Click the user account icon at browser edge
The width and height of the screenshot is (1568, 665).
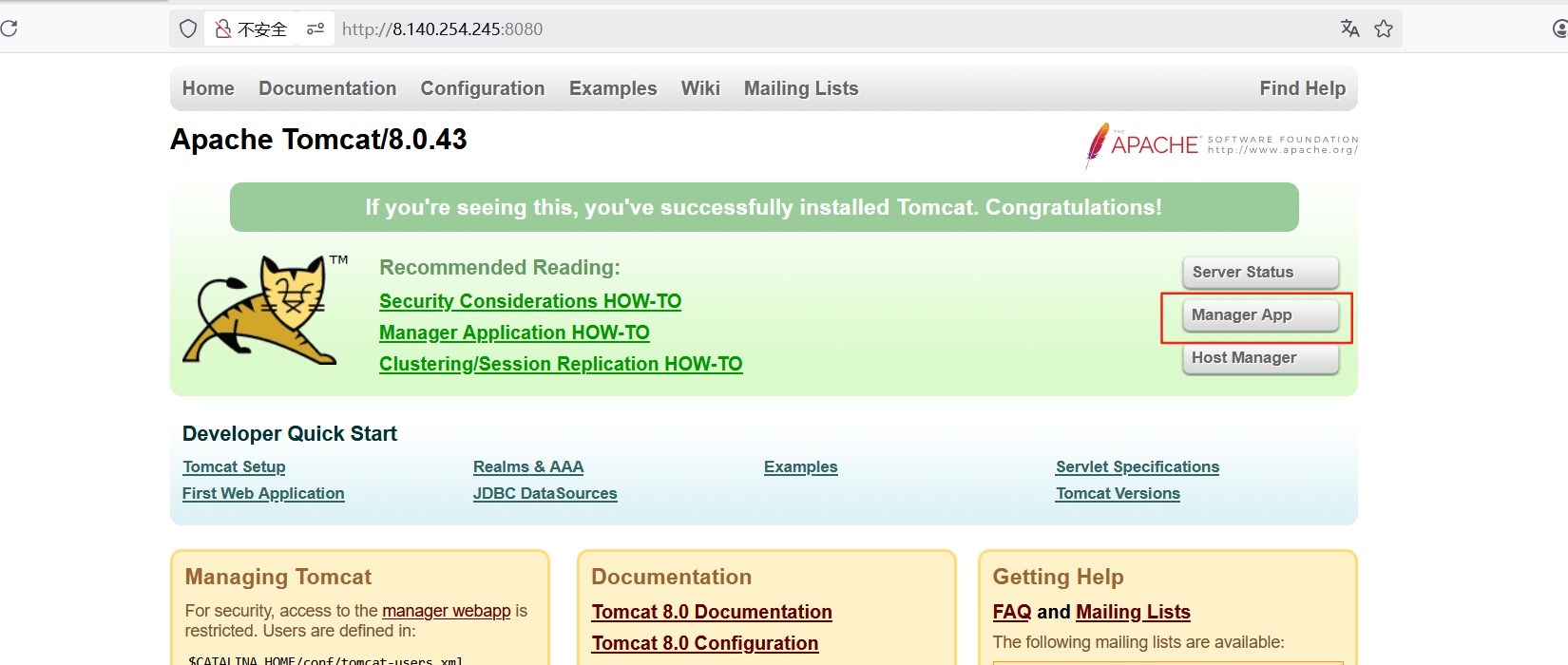pyautogui.click(x=1558, y=28)
